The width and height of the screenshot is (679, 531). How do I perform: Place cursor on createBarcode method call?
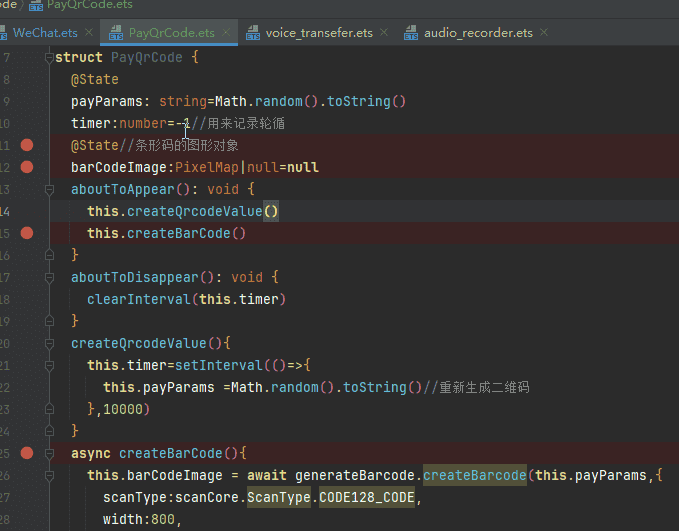(476, 475)
